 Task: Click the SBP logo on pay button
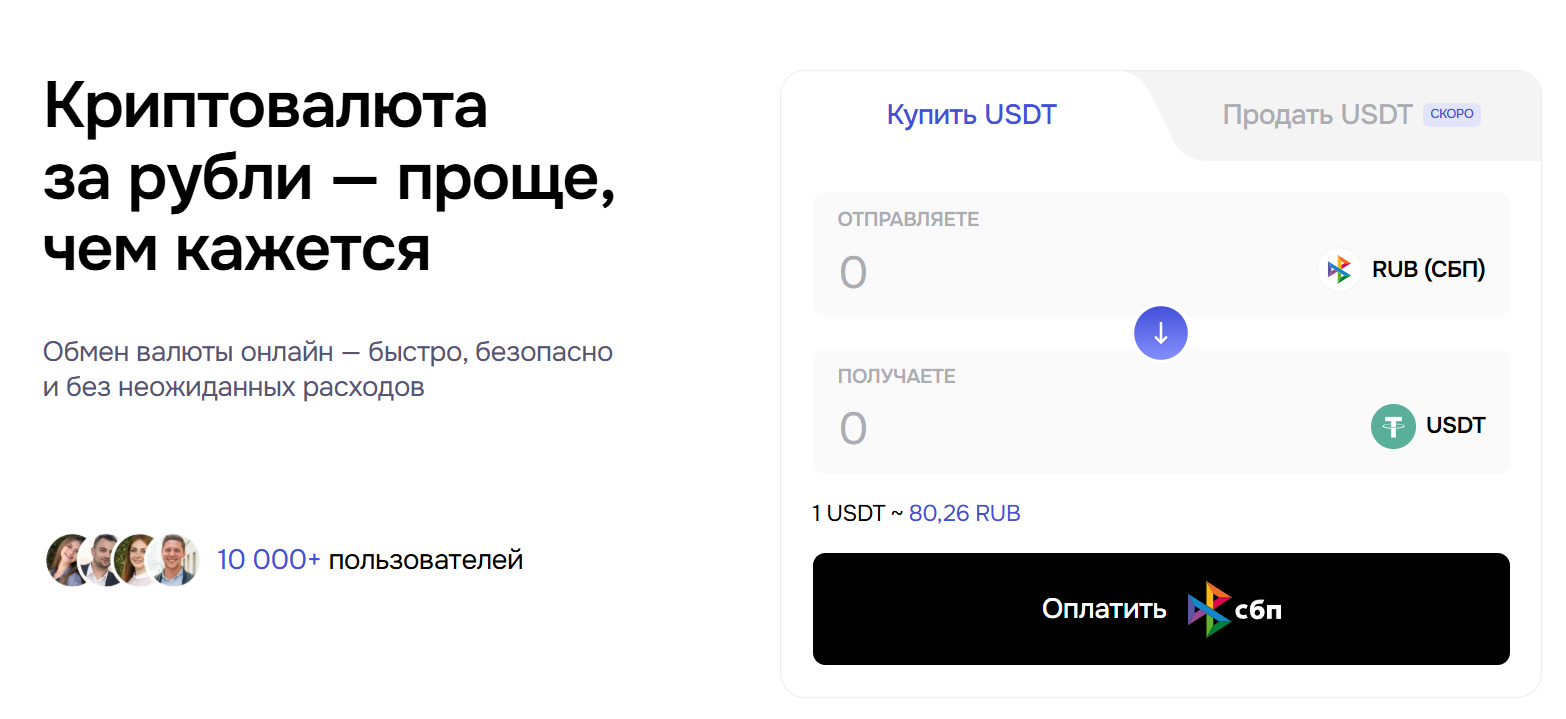click(1234, 609)
